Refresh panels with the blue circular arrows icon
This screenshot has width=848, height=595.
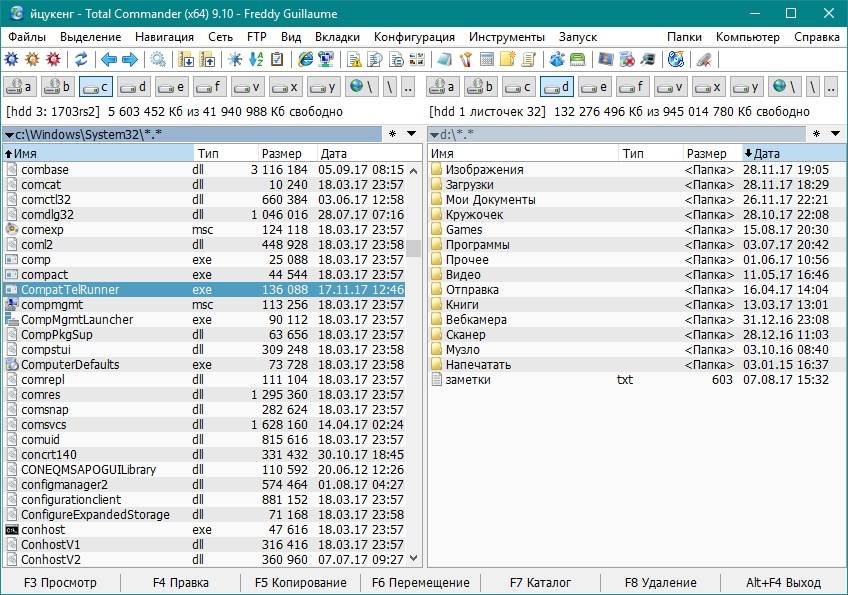click(x=81, y=59)
